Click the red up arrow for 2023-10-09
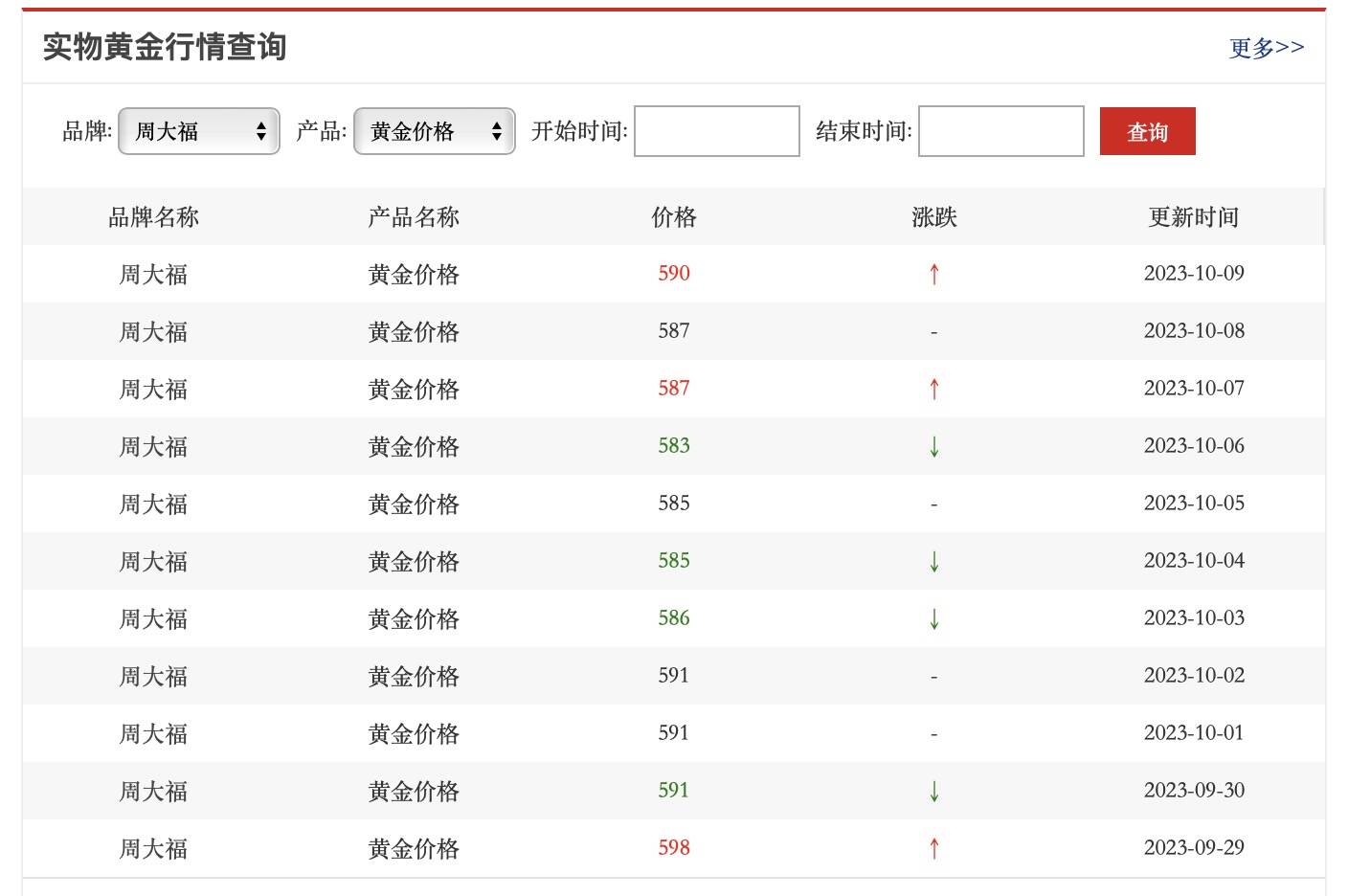 point(934,275)
